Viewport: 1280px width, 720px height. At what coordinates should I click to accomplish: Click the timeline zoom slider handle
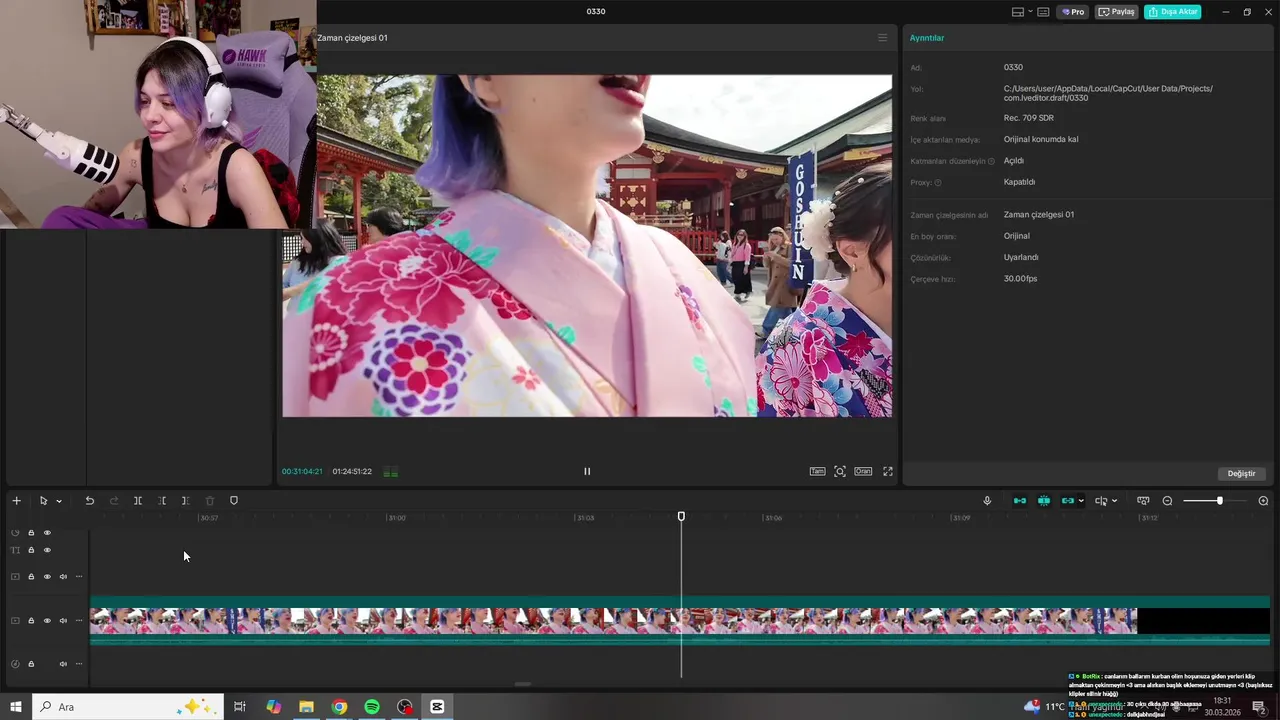click(x=1220, y=501)
